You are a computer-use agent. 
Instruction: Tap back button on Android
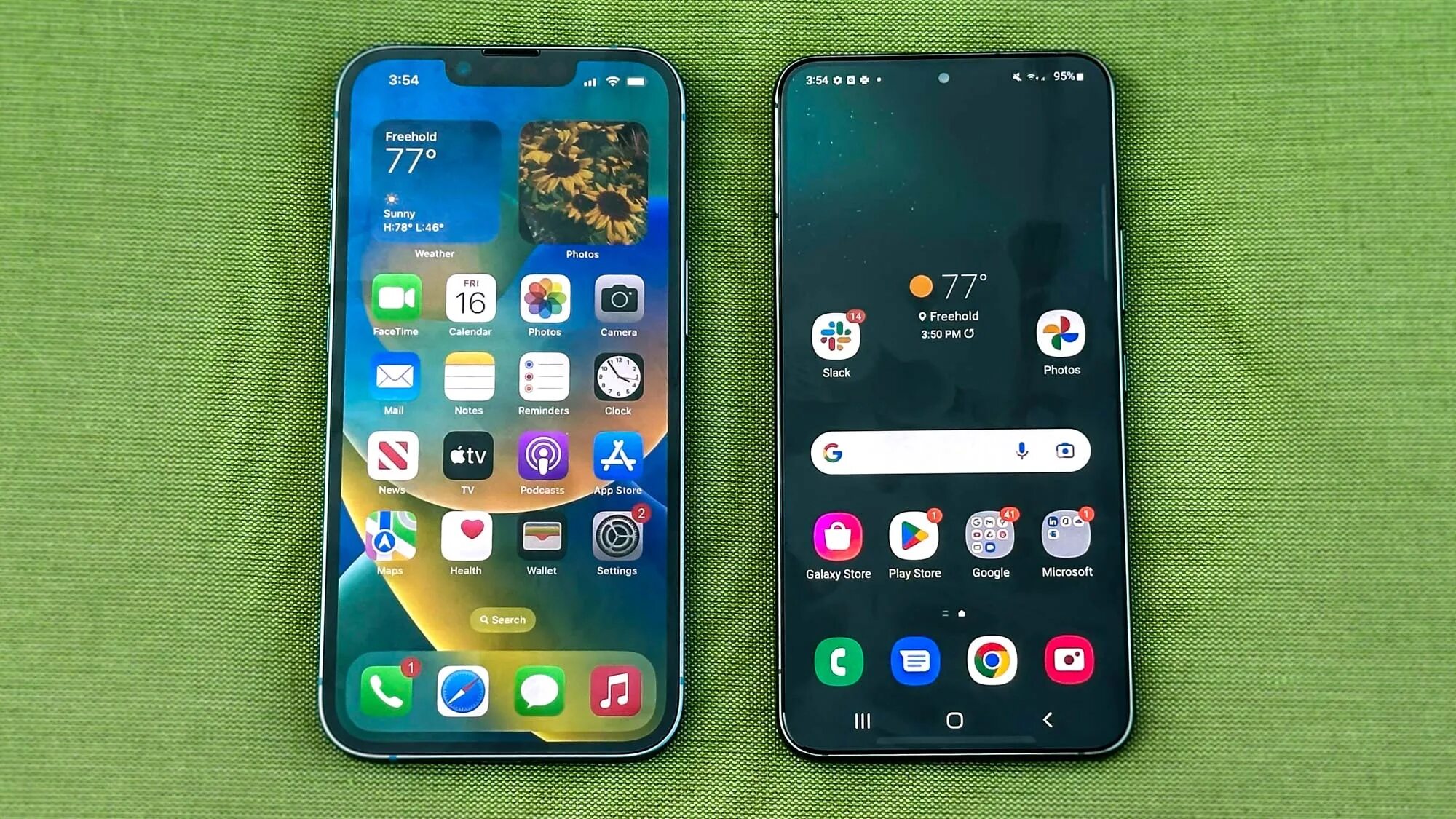(1047, 721)
